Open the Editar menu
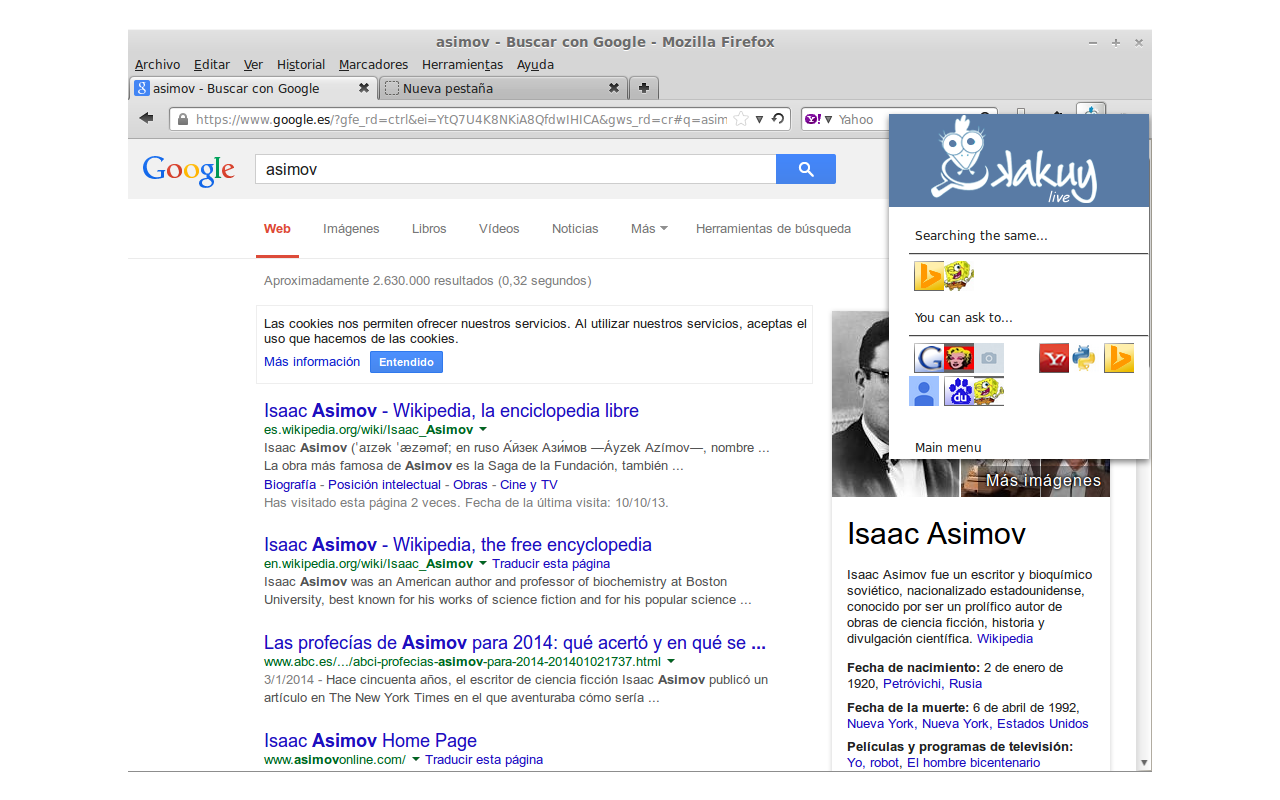Screen dimensions: 1280x800 pos(212,65)
